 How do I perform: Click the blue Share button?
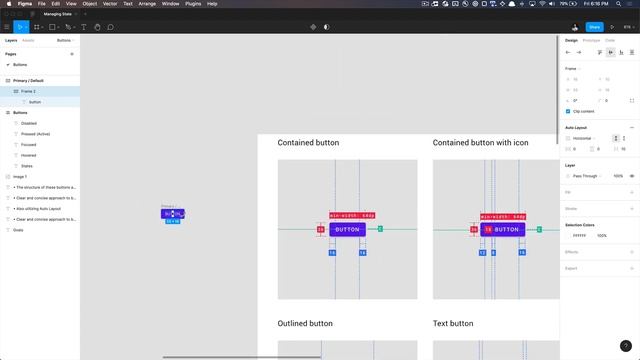click(594, 27)
